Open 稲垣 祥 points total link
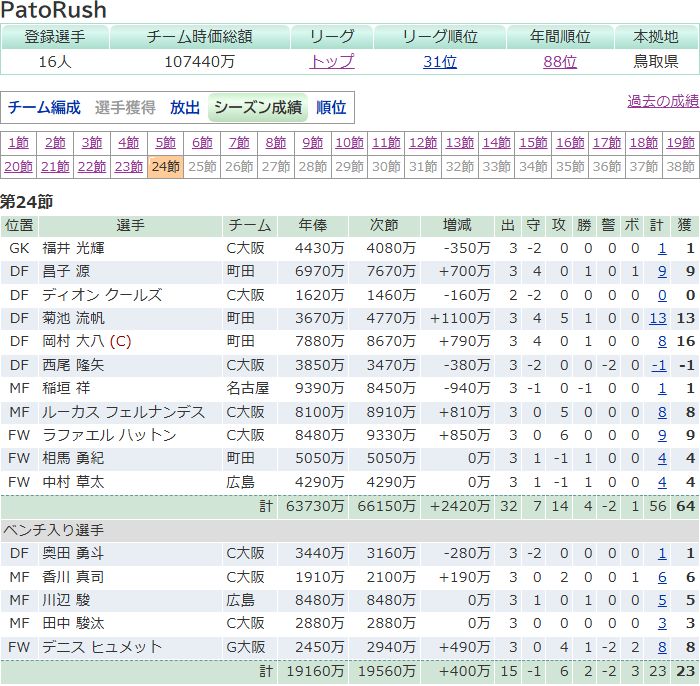 tap(662, 388)
